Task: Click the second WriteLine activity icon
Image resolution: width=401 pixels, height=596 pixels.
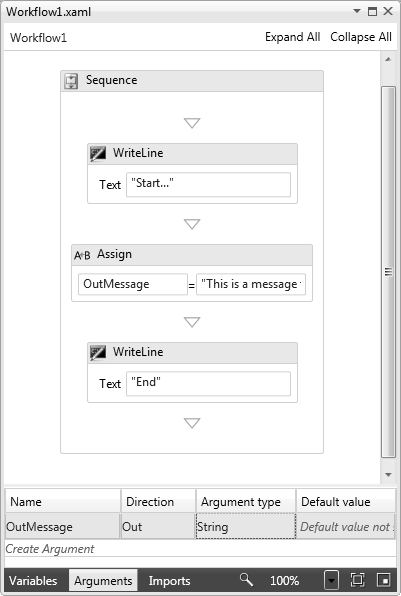Action: (98, 353)
